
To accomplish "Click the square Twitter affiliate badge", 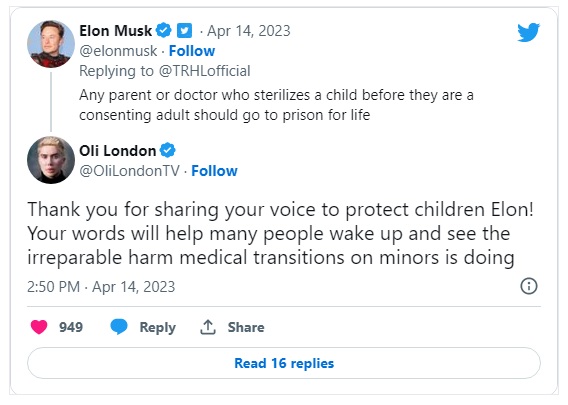I will click(184, 31).
